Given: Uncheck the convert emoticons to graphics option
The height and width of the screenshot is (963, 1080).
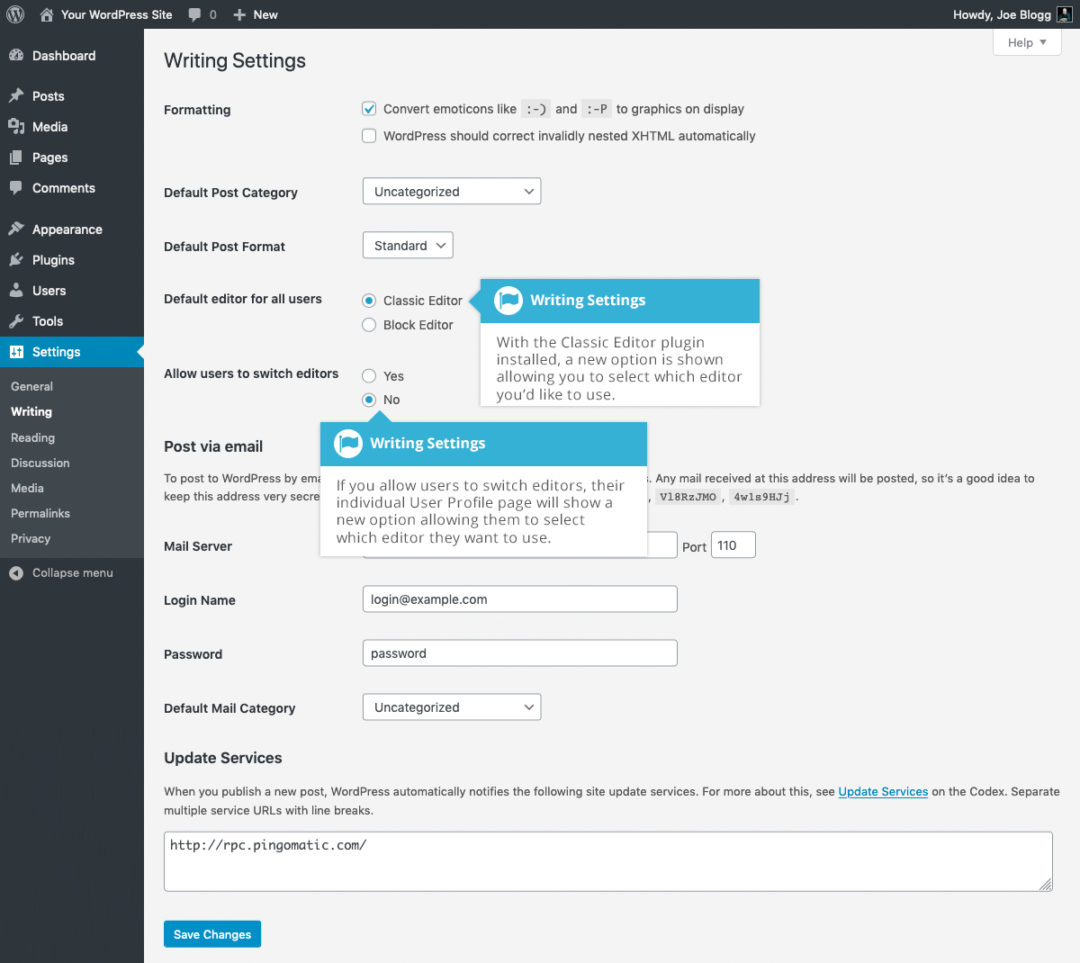Looking at the screenshot, I should click(370, 108).
